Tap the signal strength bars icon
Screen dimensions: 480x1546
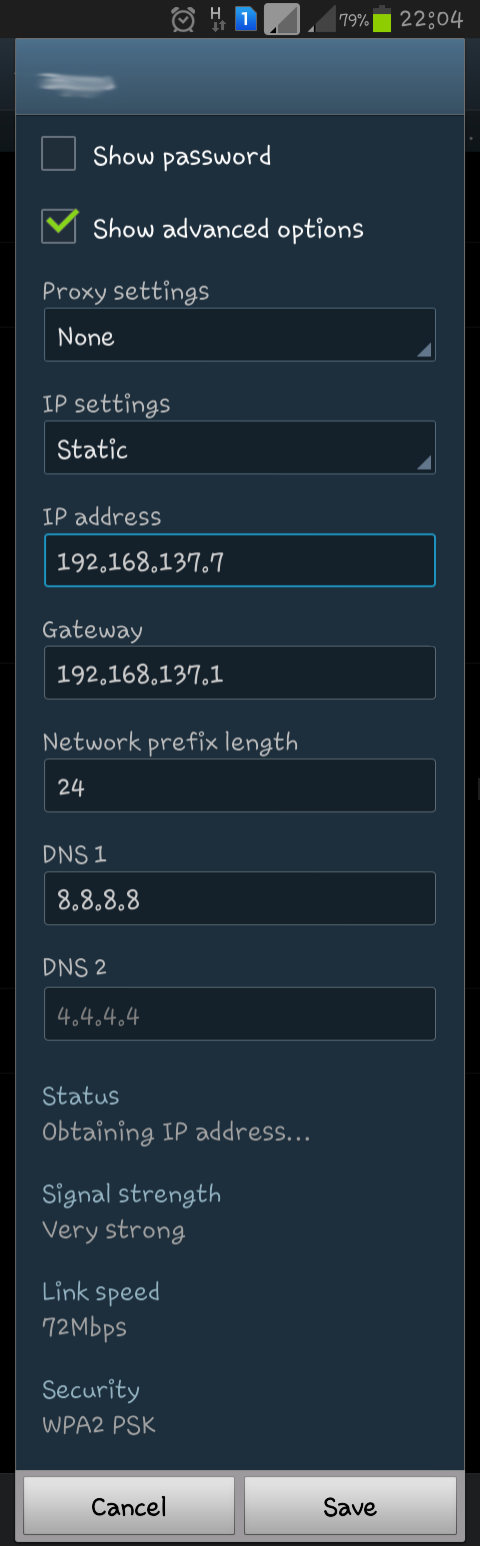320,18
